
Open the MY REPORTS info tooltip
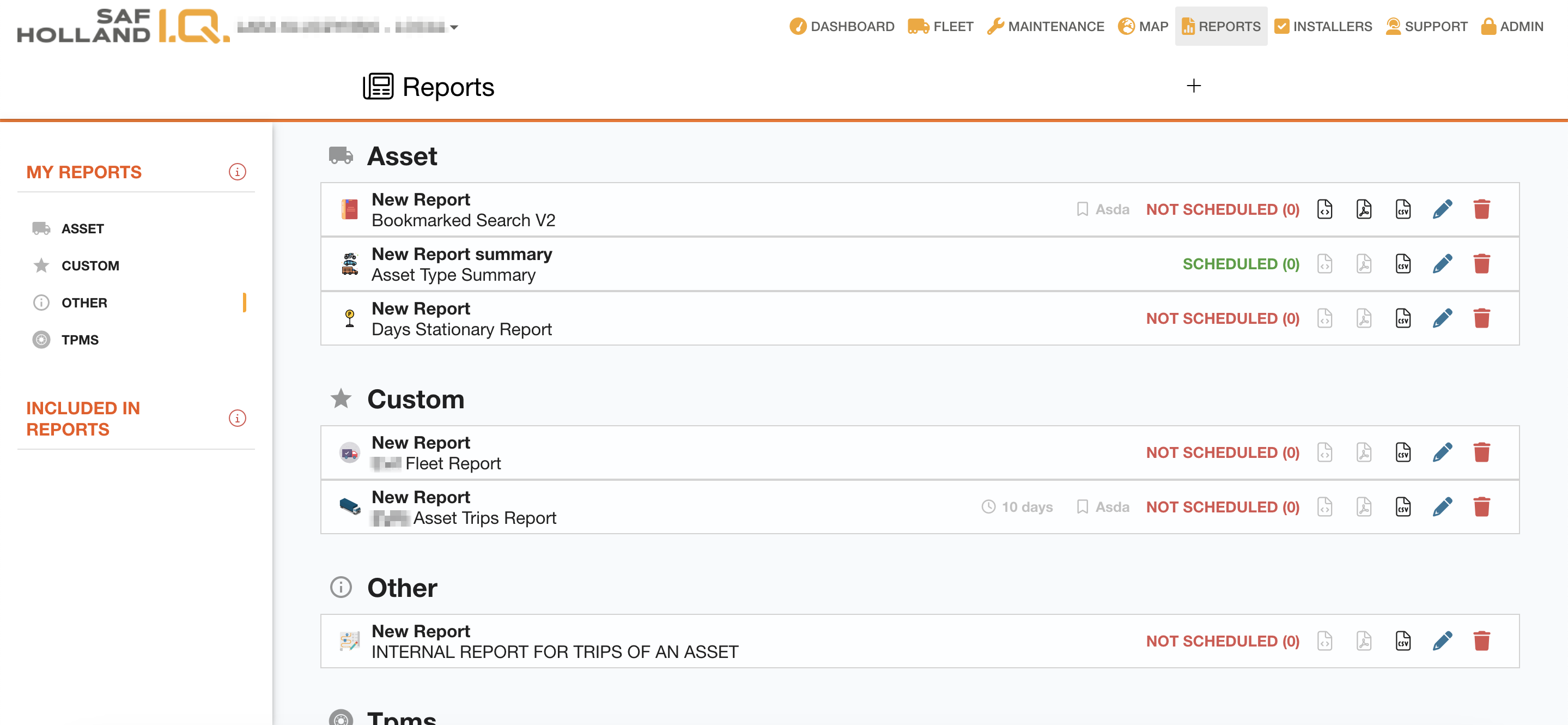tap(238, 171)
